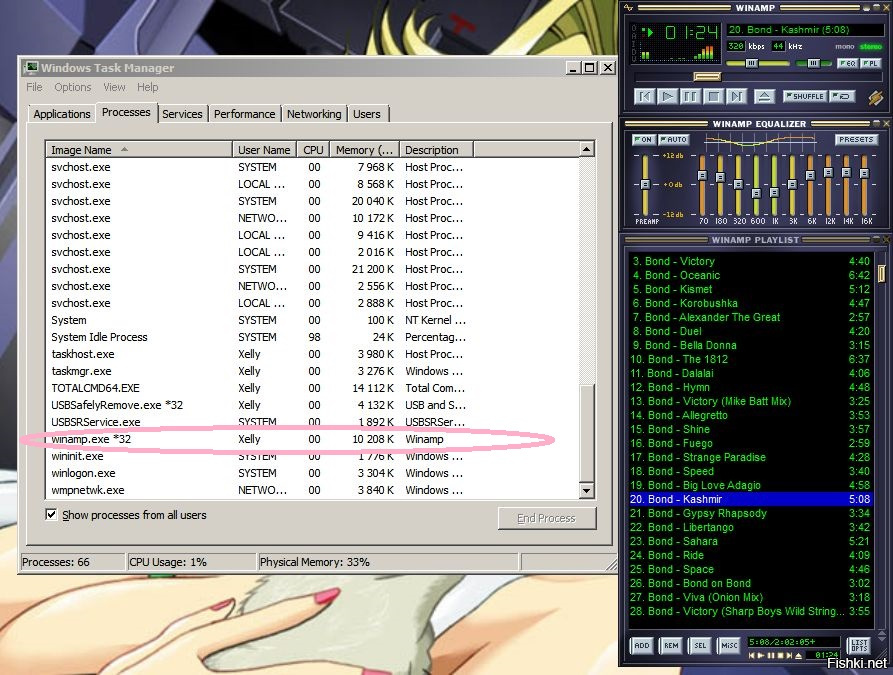The image size is (893, 675).
Task: Open Task Manager Help menu
Action: tap(148, 87)
